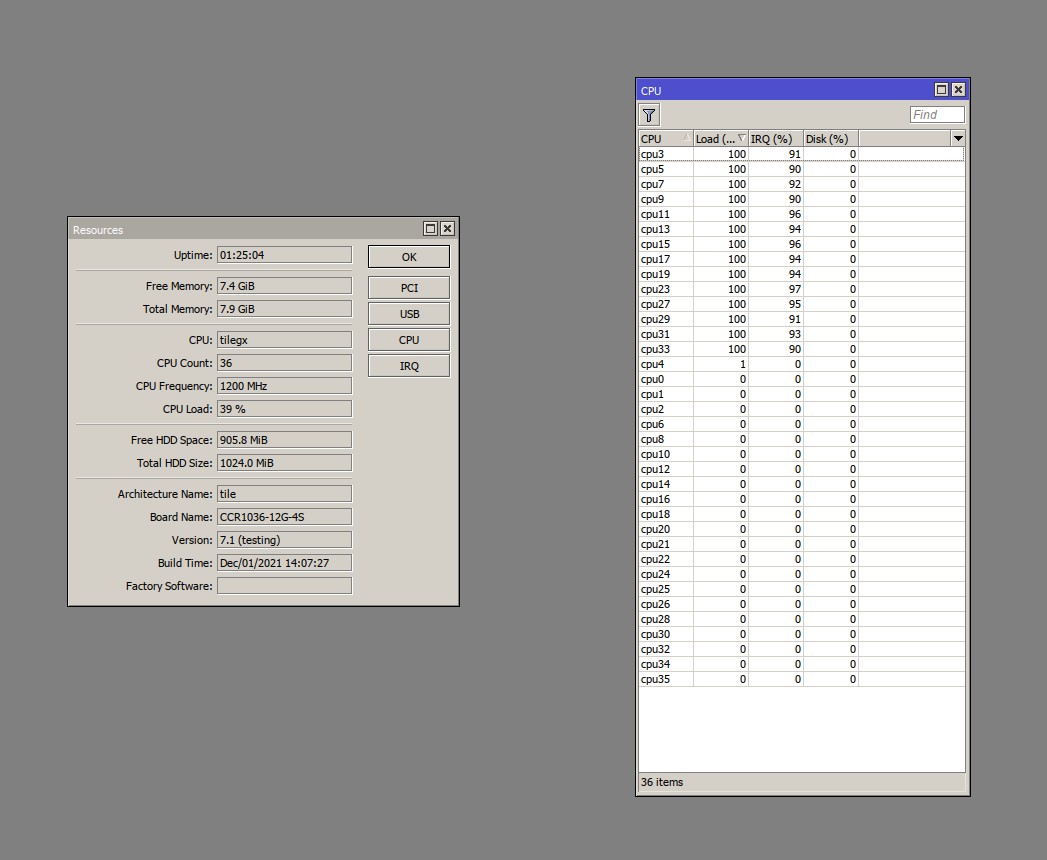Select the cpu19 row
Viewport: 1047px width, 860px height.
[801, 274]
